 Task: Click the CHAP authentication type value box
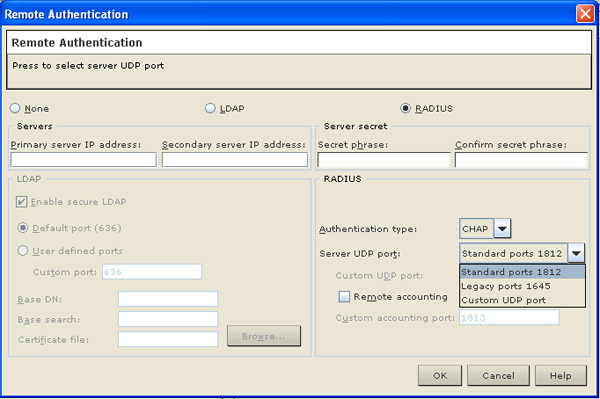coord(477,229)
